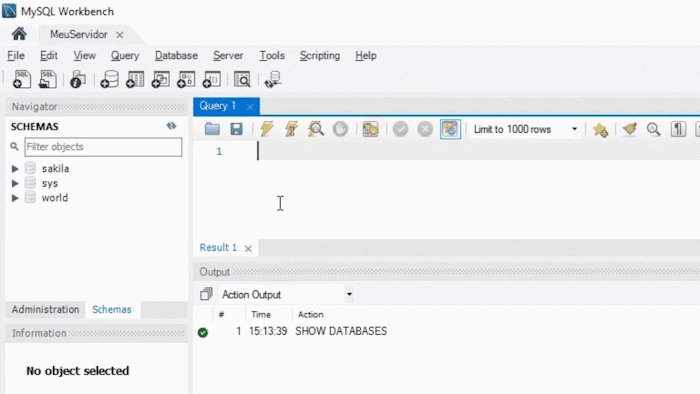Open the Database menu
700x394 pixels.
[x=176, y=56]
